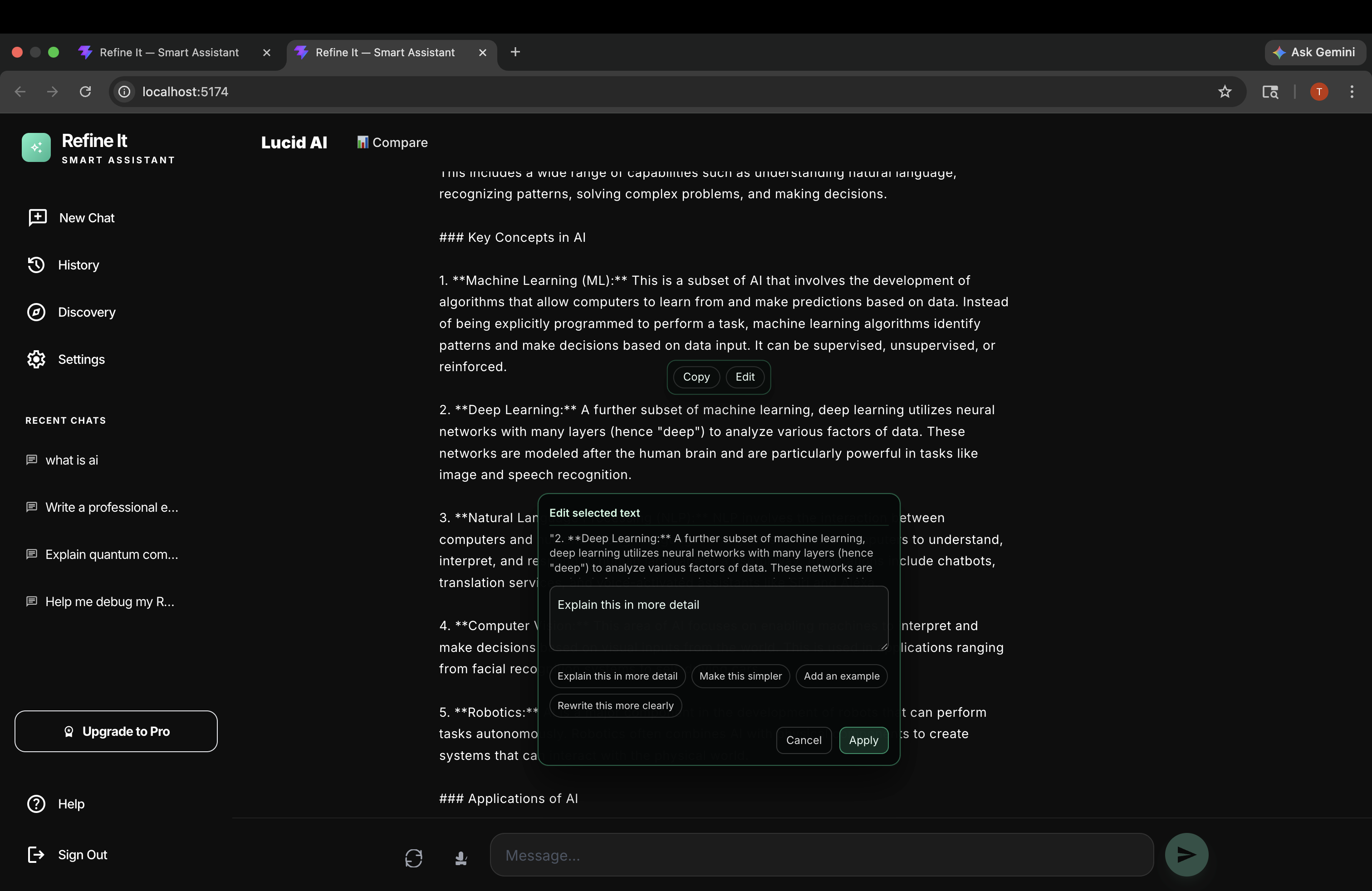
Task: Select the 'Add an example' suggestion chip
Action: pyautogui.click(x=841, y=676)
